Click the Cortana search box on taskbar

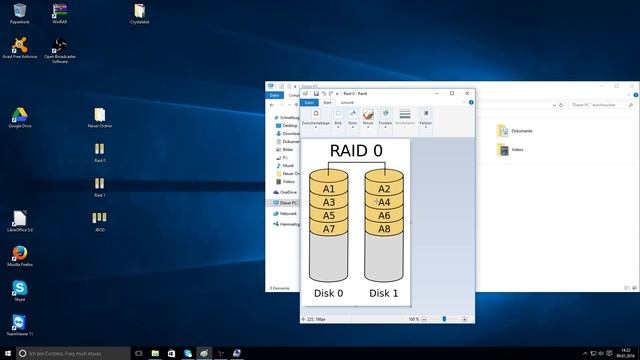pos(73,353)
